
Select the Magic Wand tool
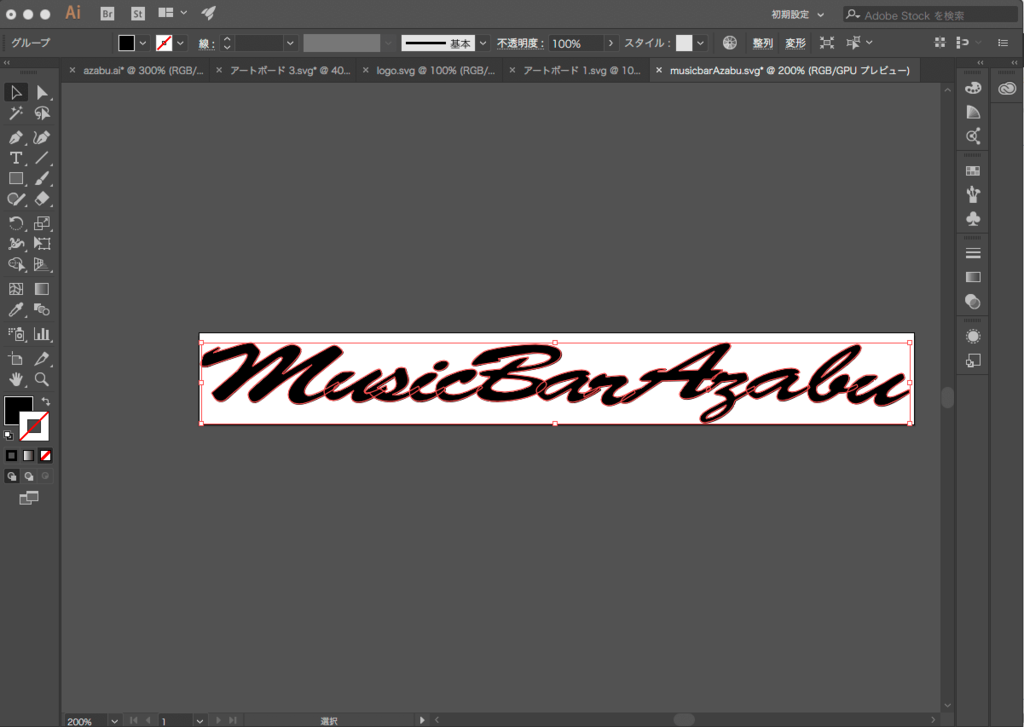click(16, 114)
